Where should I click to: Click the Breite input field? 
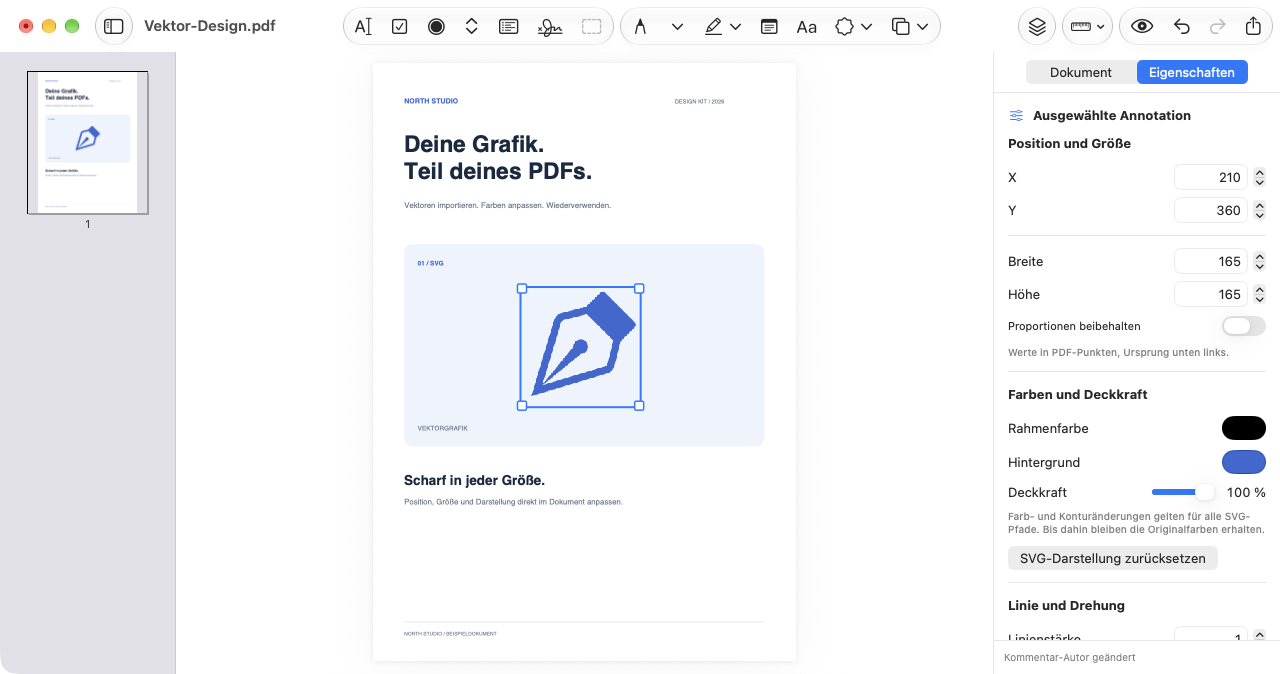point(1210,261)
